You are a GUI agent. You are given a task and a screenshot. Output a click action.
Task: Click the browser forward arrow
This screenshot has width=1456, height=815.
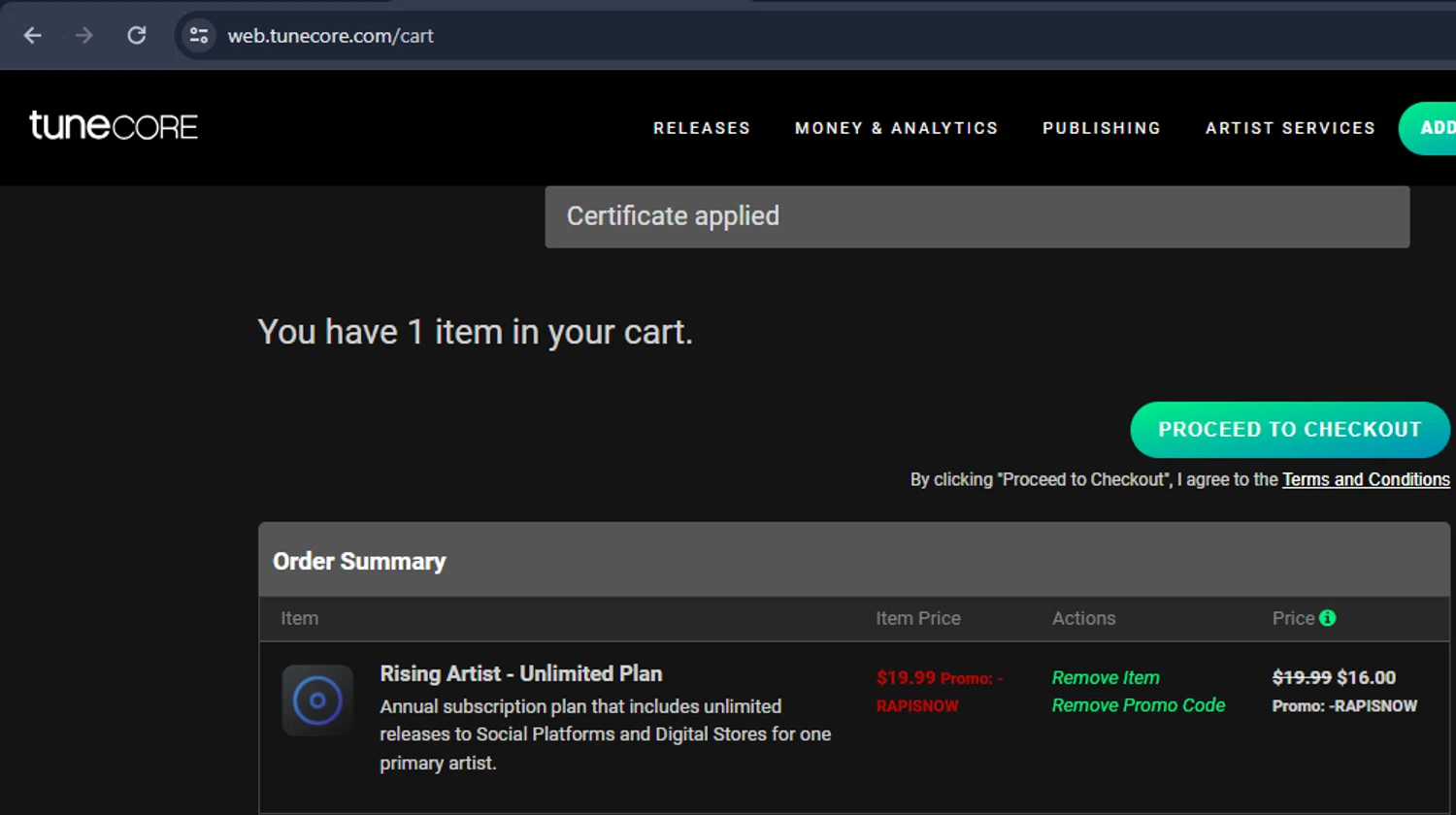84,36
